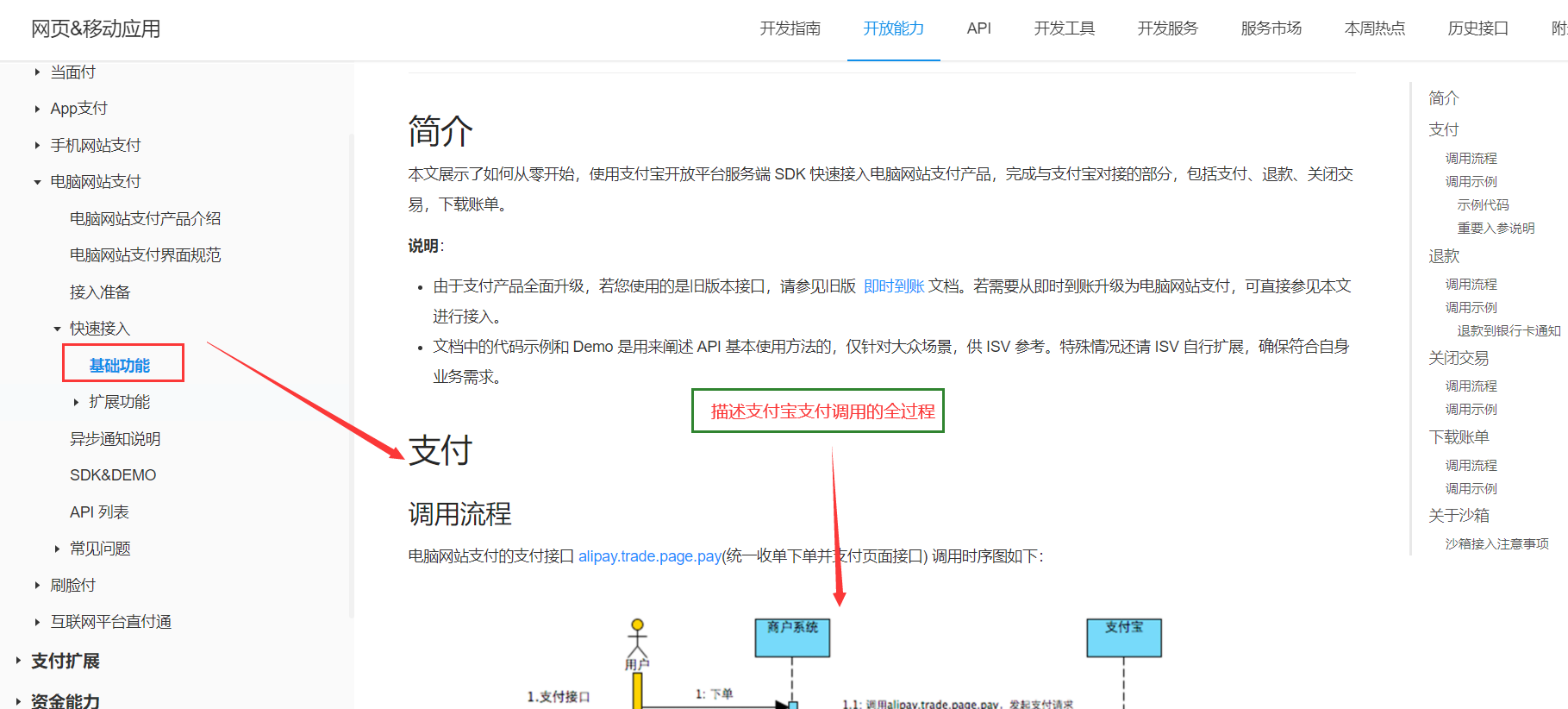Expand the 当面付 tree arrow
Viewport: 1568px width, 709px height.
pos(37,72)
